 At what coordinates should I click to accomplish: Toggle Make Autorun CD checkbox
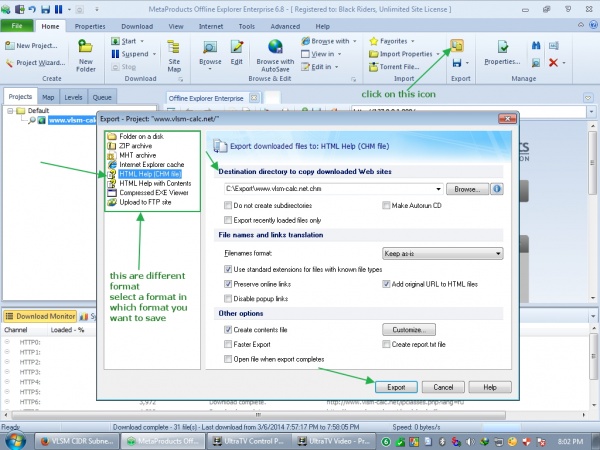386,205
